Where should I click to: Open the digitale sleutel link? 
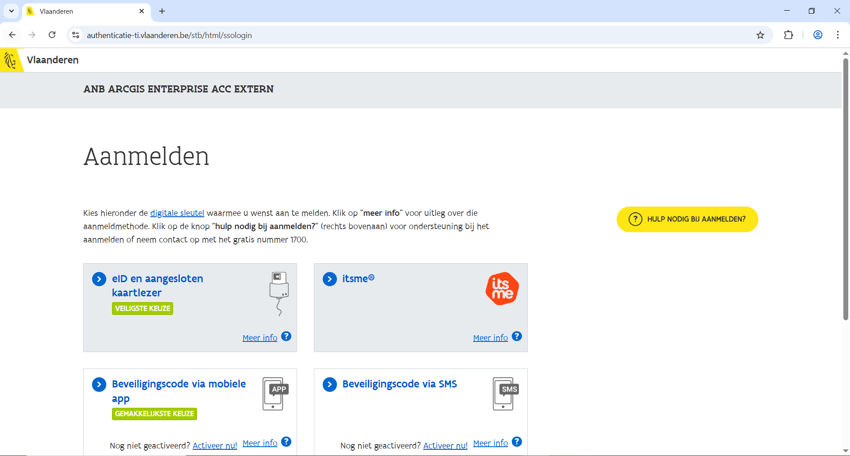pos(177,213)
